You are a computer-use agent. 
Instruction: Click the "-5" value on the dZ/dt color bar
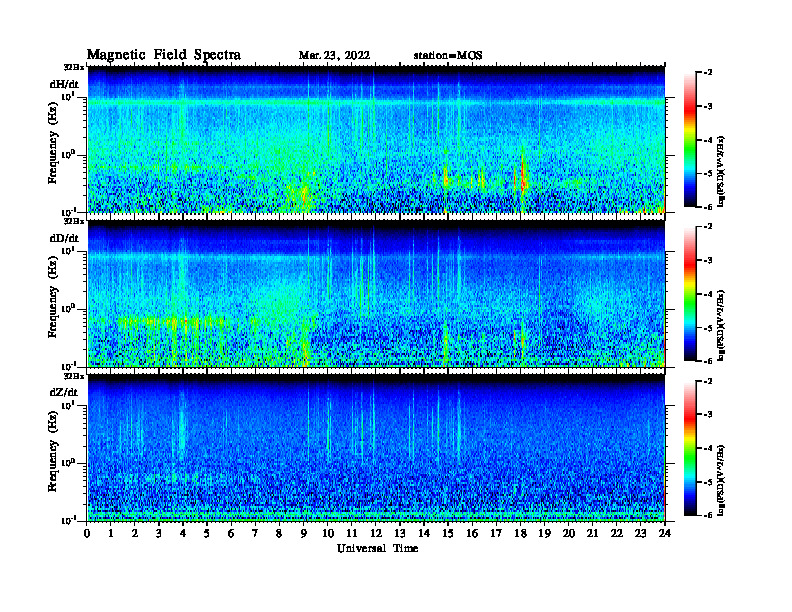click(708, 482)
